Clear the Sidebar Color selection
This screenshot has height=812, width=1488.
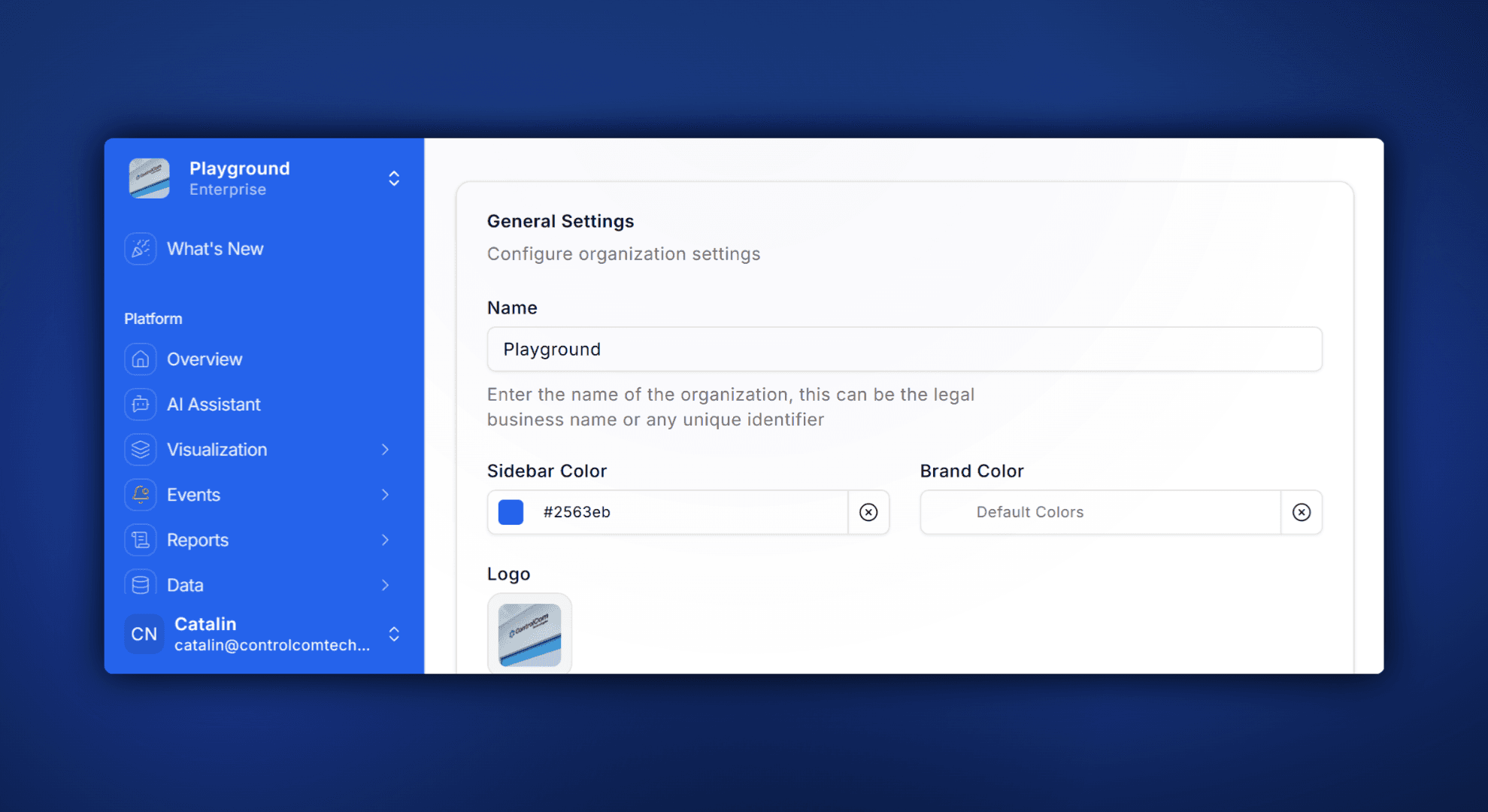point(869,512)
